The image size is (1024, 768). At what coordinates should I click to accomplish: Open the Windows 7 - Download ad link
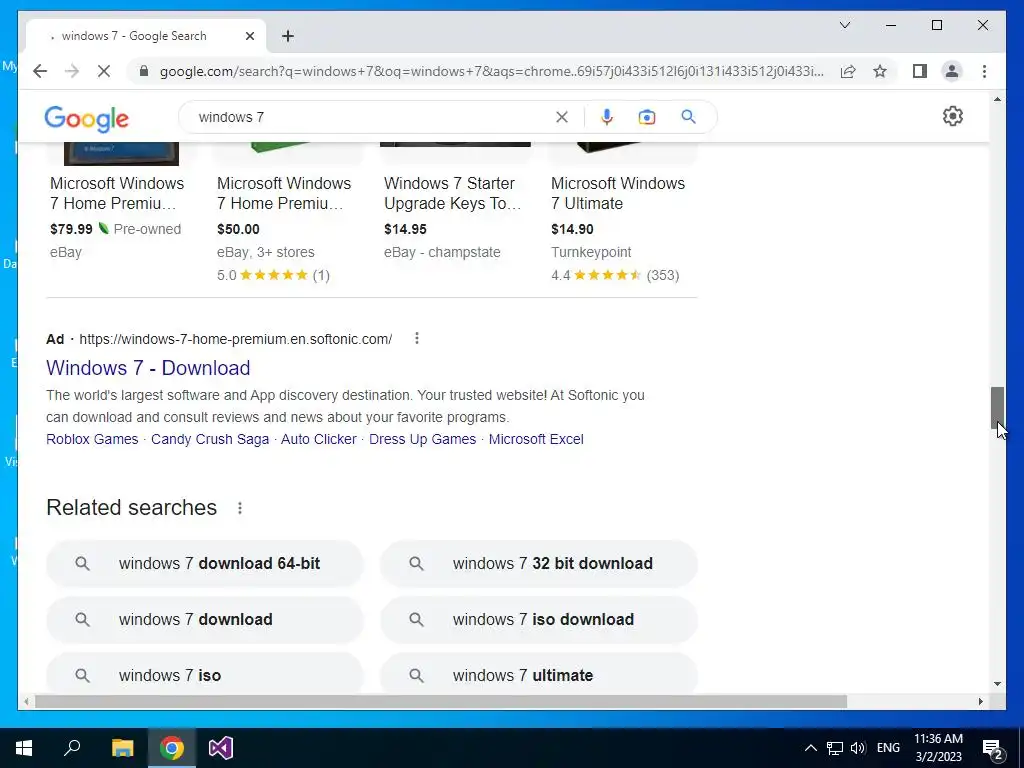coord(148,368)
